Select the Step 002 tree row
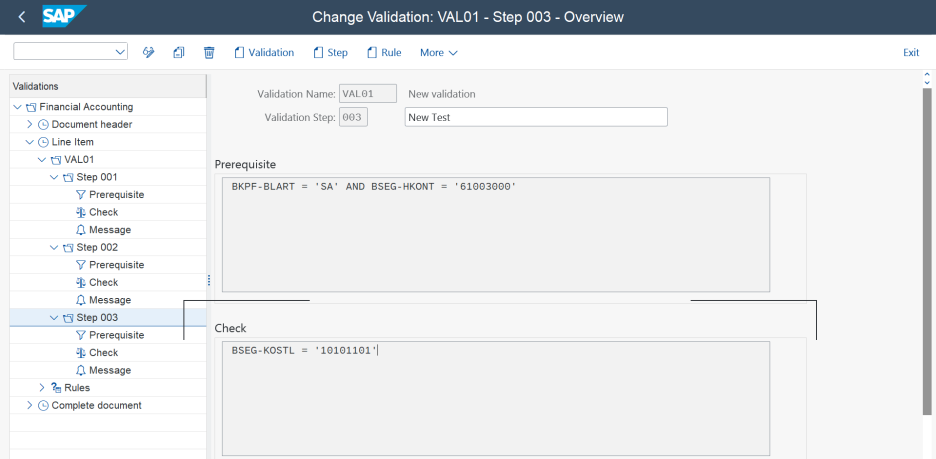936x459 pixels. [108, 247]
